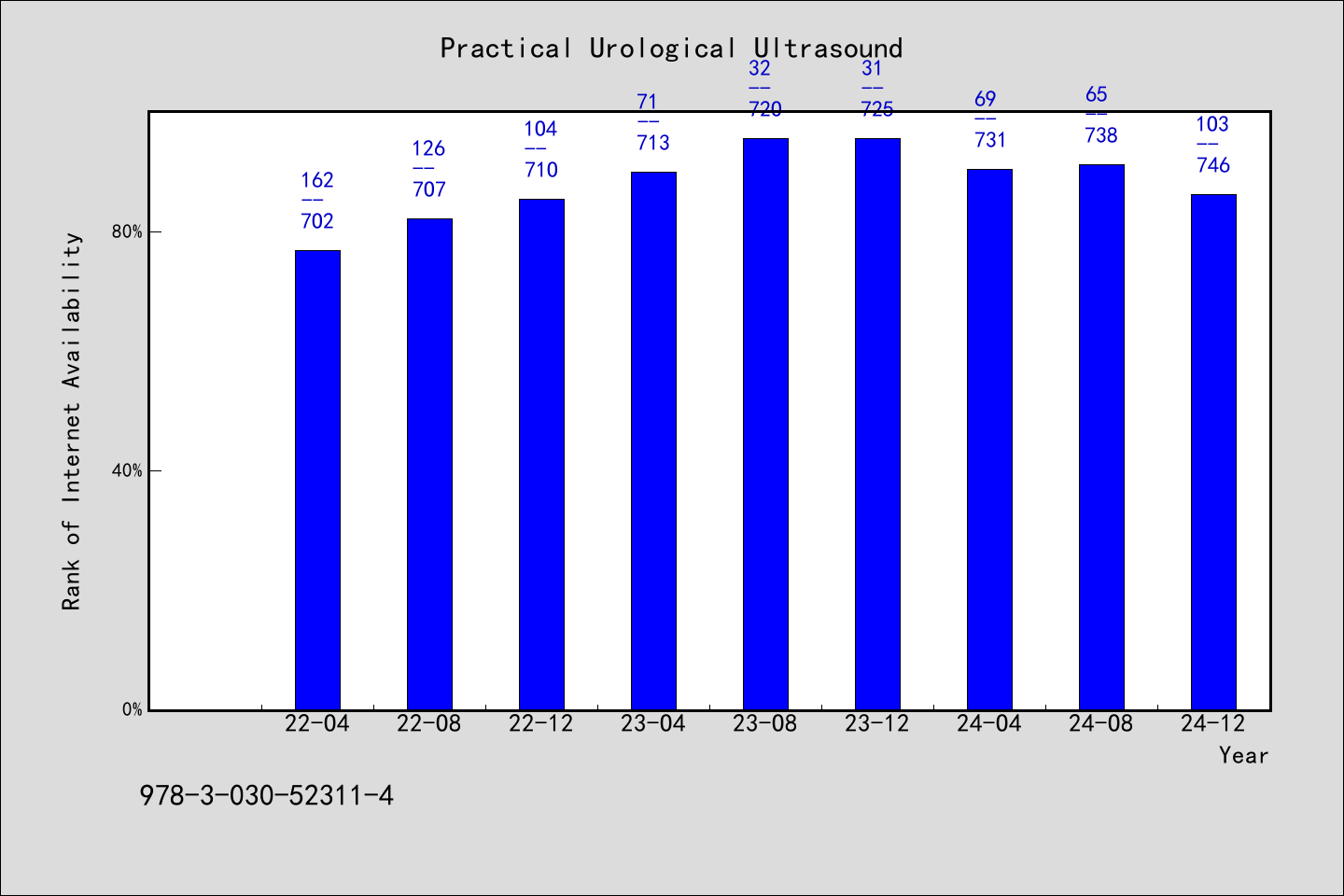Select the bar for 22-08

pyautogui.click(x=429, y=464)
